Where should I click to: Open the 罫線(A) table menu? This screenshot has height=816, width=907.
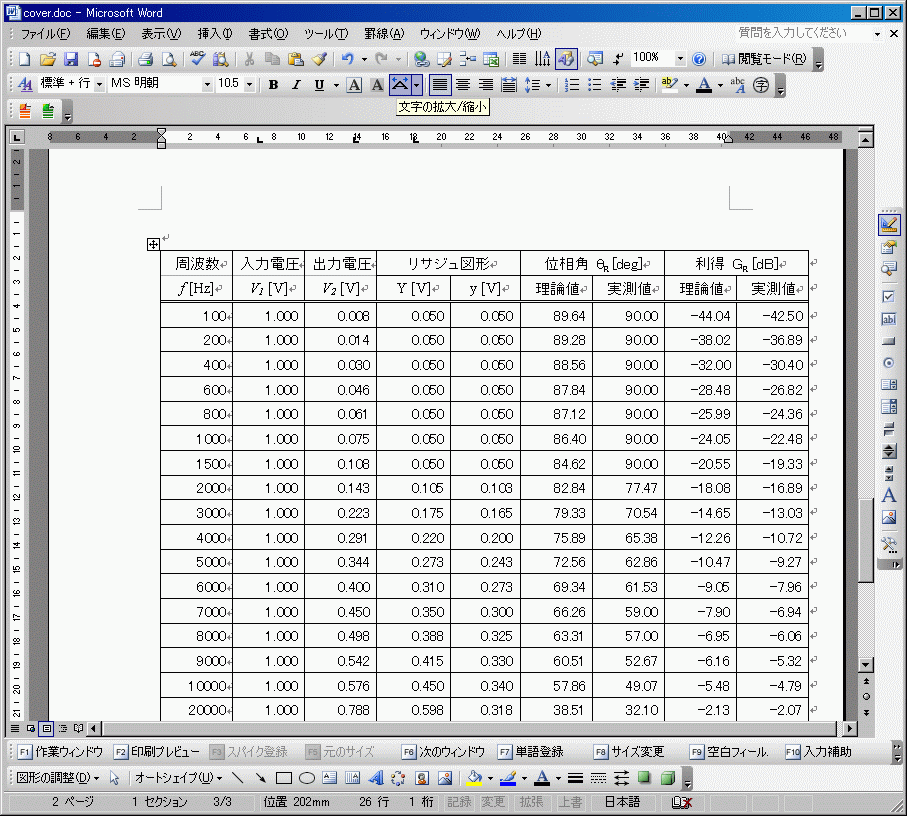click(383, 34)
